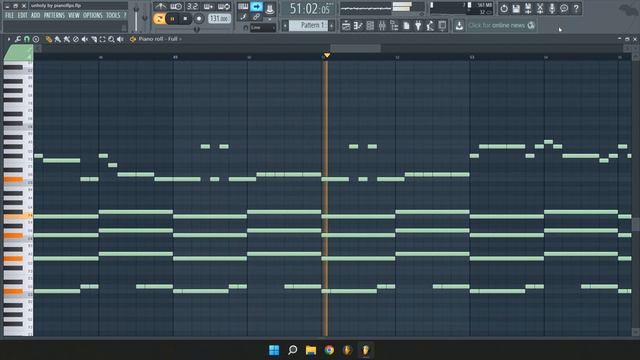640x360 pixels.
Task: Click one-click audio recording microphone icon
Action: pyautogui.click(x=552, y=8)
